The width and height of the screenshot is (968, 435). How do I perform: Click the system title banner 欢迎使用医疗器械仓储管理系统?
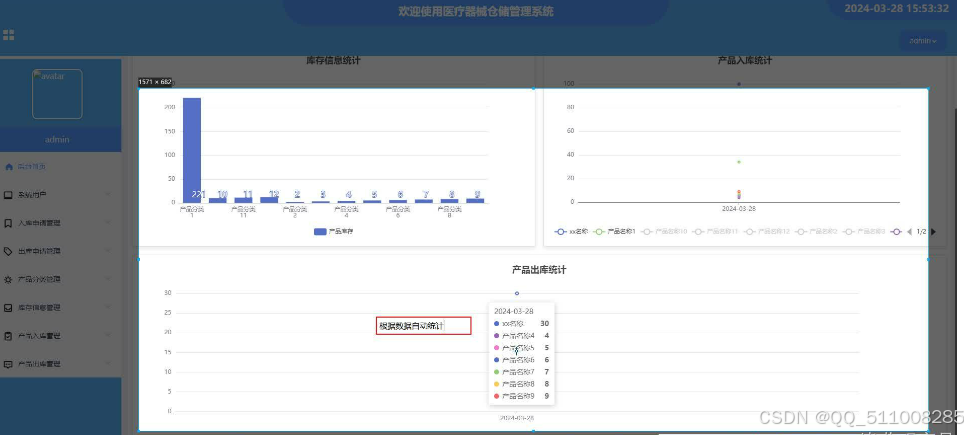[x=476, y=11]
